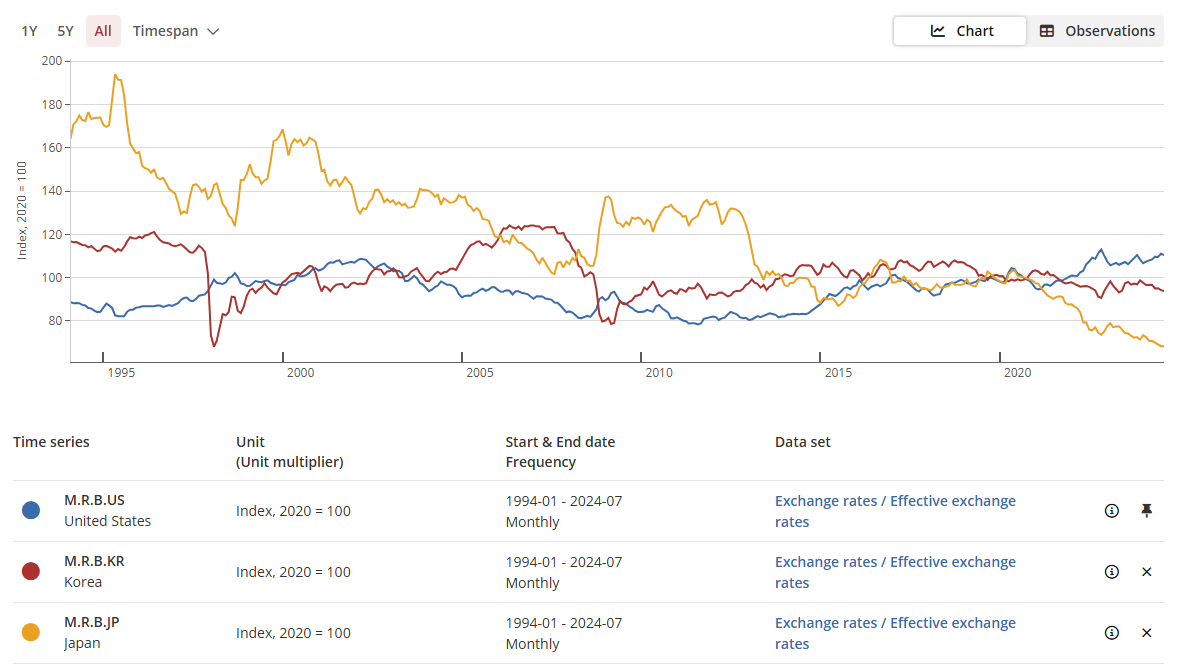Switch to the Chart view
Screen dimensions: 1187x672
pyautogui.click(x=960, y=31)
